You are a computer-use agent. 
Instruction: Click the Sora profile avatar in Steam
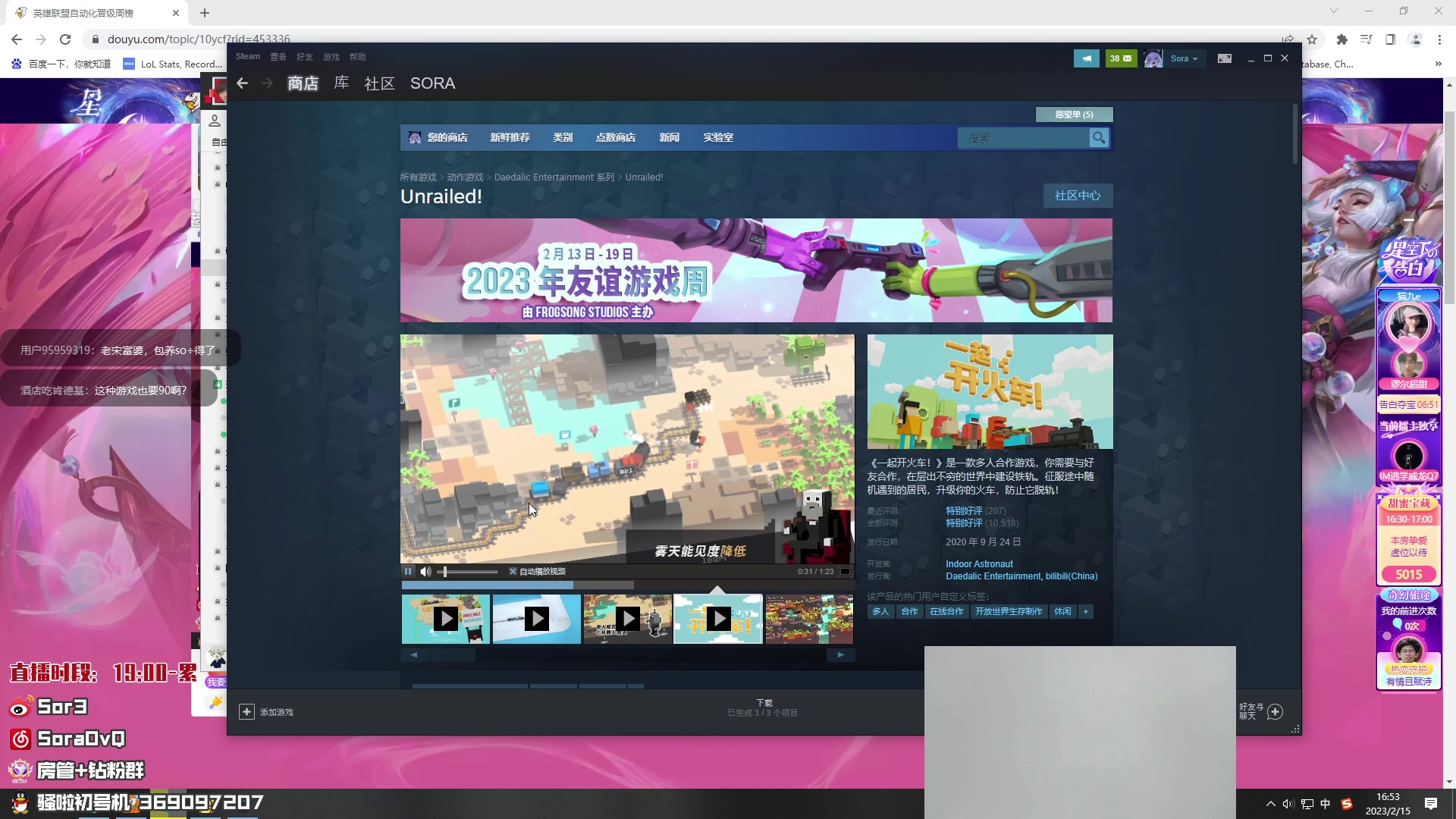1153,58
